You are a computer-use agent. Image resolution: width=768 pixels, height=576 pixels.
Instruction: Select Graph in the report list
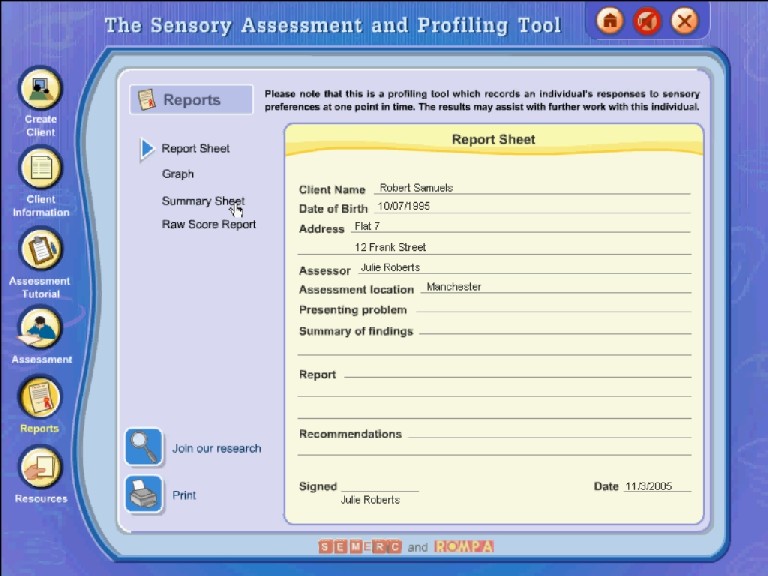point(178,174)
